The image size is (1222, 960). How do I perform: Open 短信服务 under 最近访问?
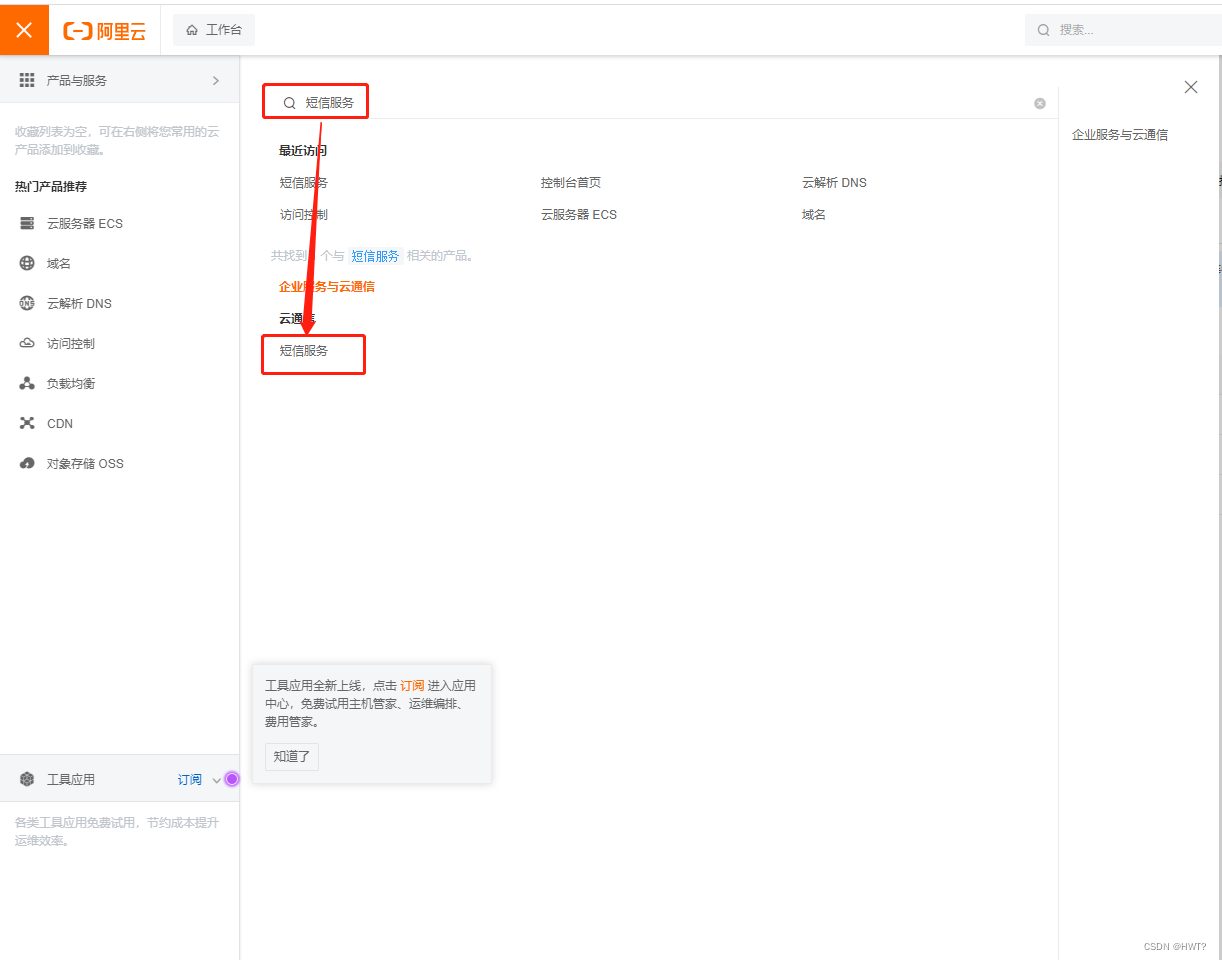pyautogui.click(x=304, y=183)
